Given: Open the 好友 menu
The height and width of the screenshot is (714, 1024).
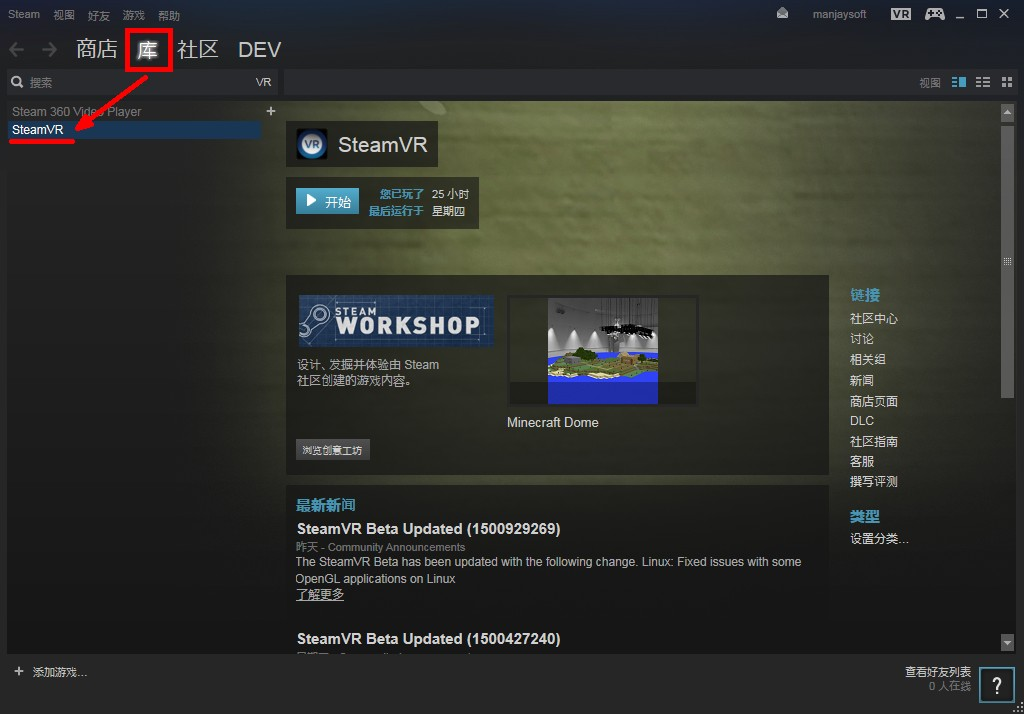Looking at the screenshot, I should pyautogui.click(x=99, y=15).
